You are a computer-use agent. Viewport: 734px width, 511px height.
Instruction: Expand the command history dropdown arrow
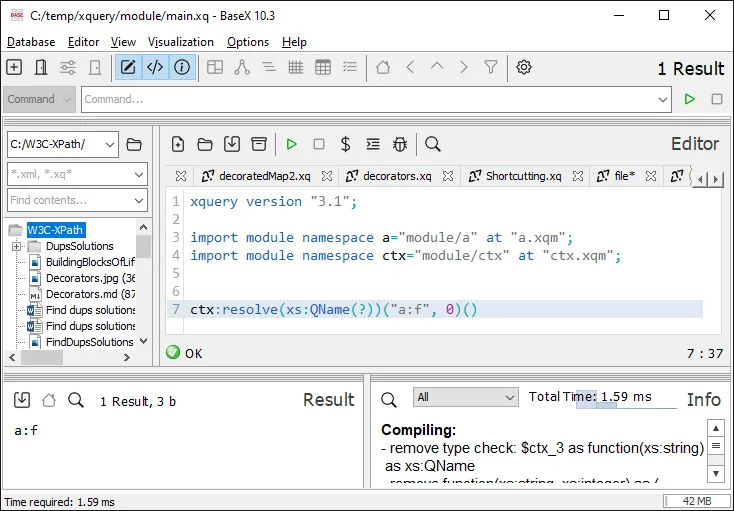pyautogui.click(x=663, y=99)
